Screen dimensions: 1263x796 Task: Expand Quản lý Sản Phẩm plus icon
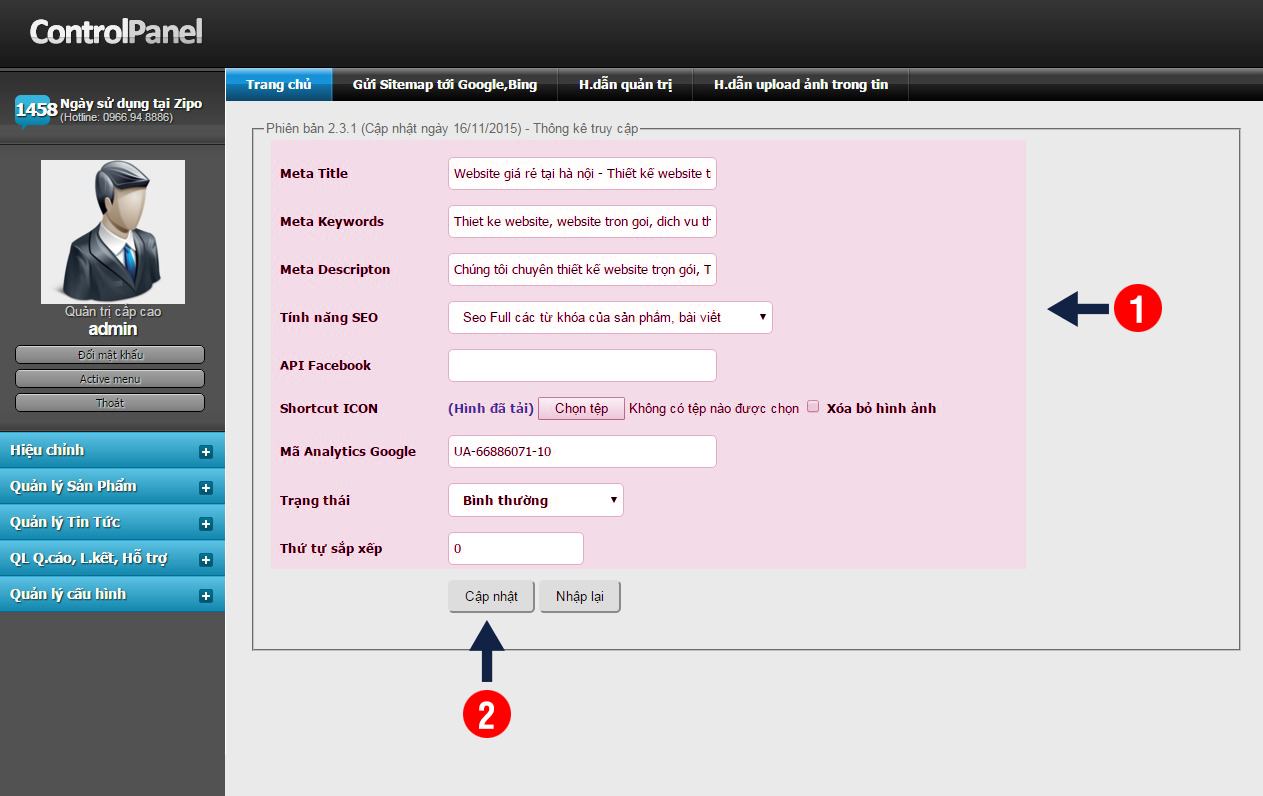206,488
